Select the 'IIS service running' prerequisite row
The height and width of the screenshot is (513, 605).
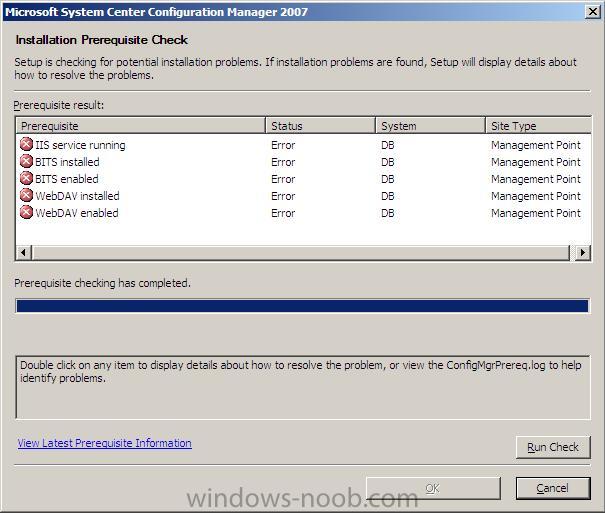tap(303, 145)
